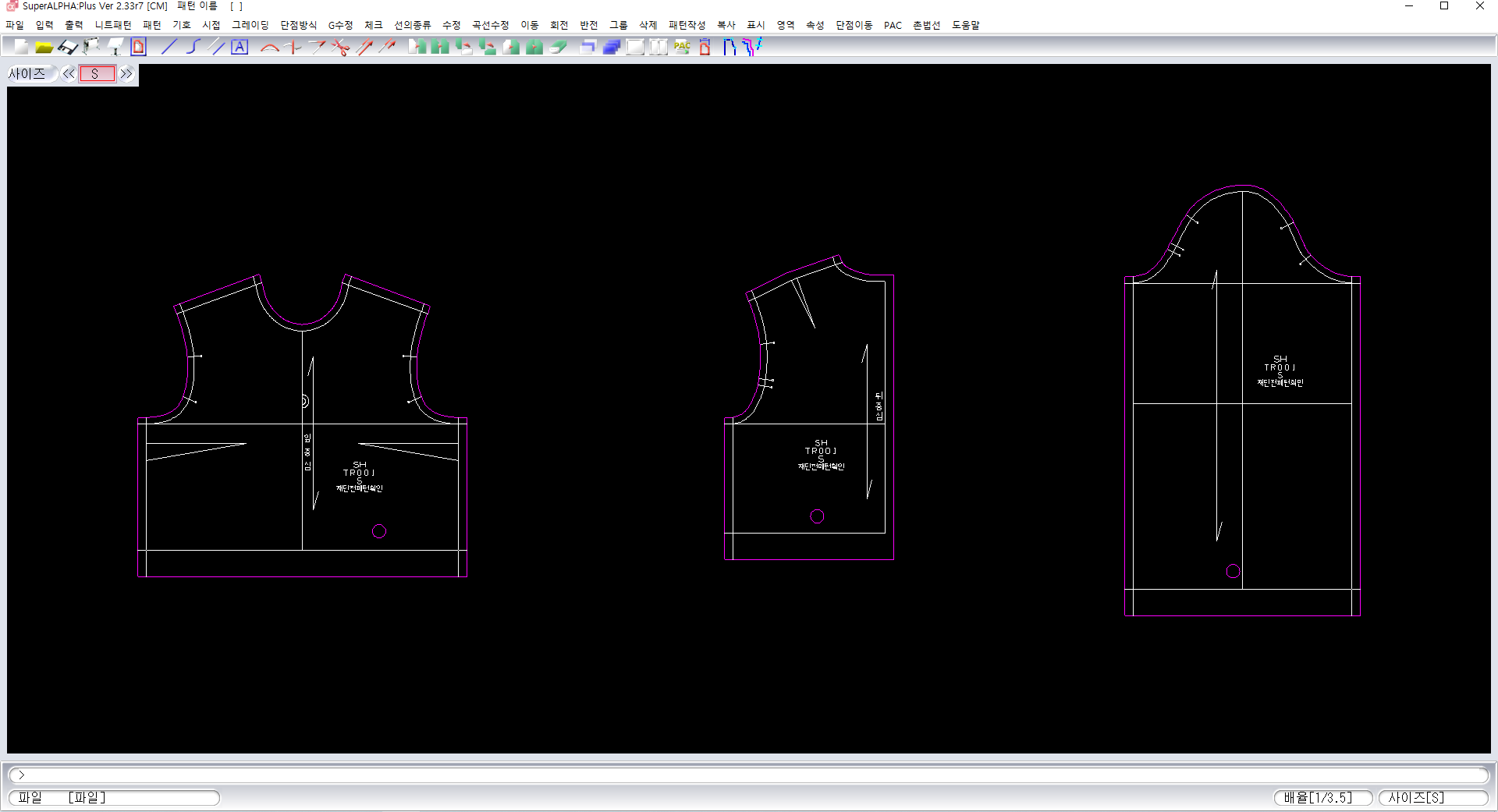The width and height of the screenshot is (1498, 812).
Task: Save using the floppy disk icon
Action: pyautogui.click(x=68, y=47)
